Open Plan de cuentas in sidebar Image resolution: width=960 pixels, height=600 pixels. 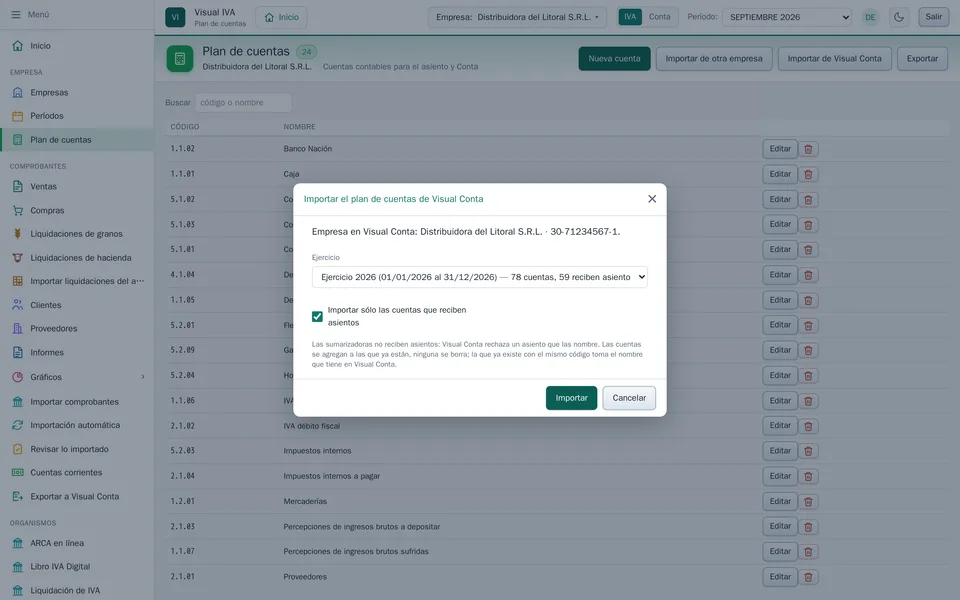pos(77,140)
